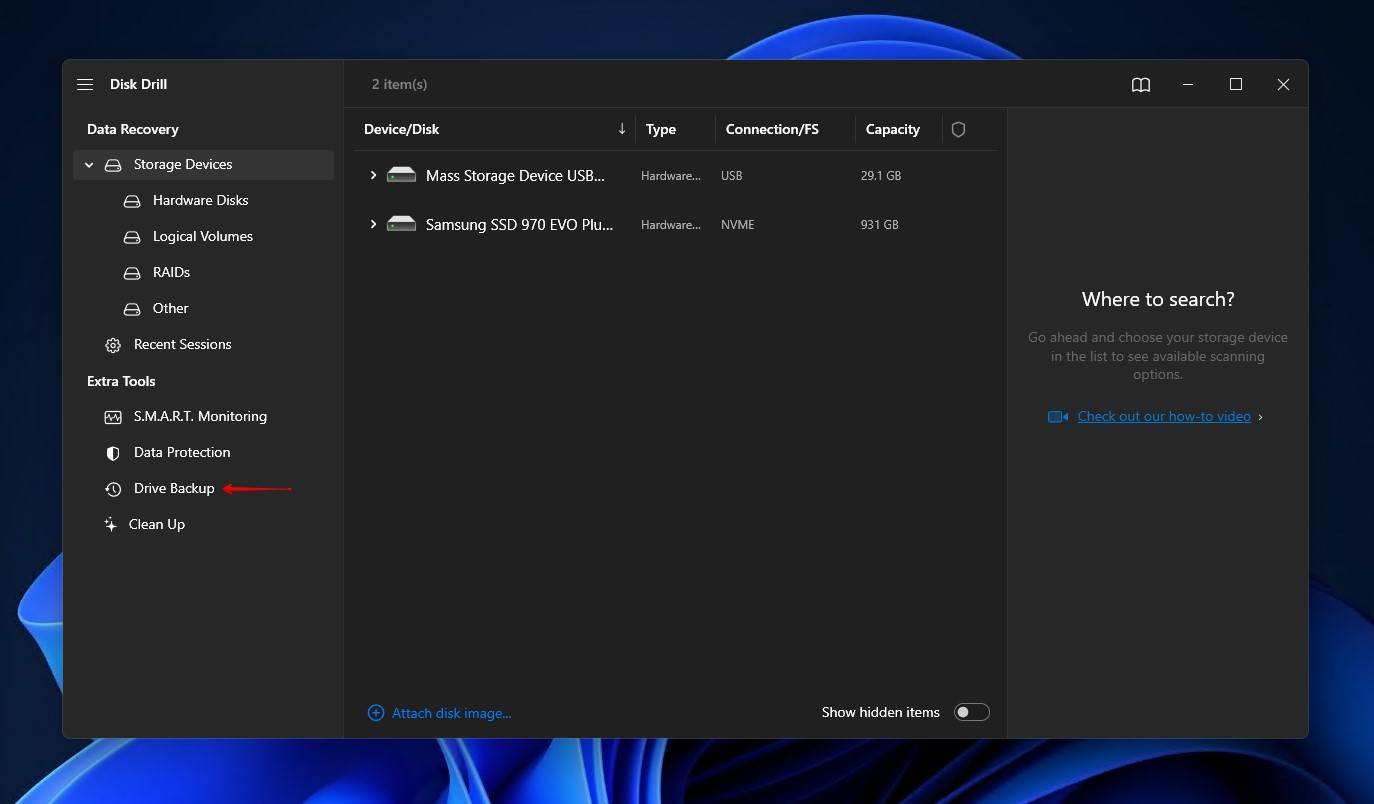This screenshot has width=1374, height=804.
Task: Click the sort arrow in Device/Disk header
Action: coord(622,128)
